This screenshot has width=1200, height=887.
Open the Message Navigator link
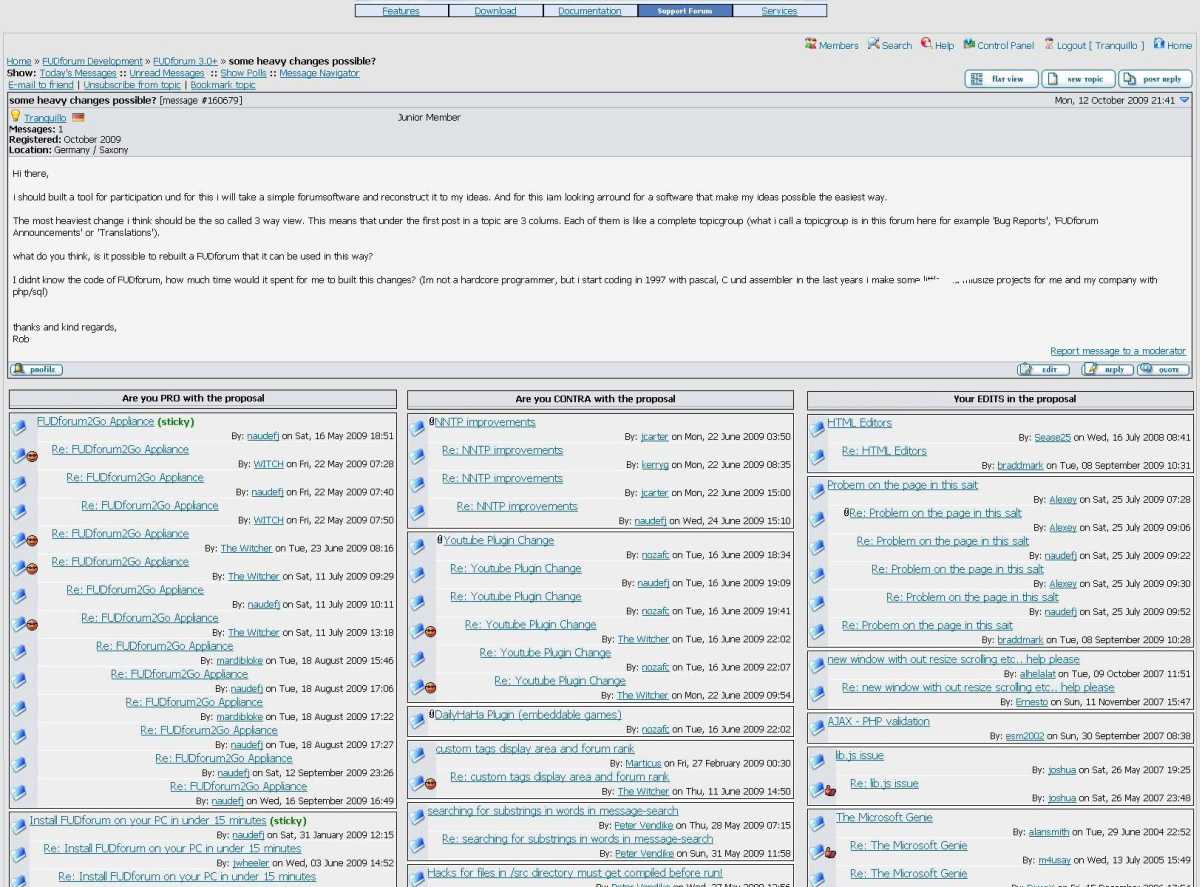coord(319,73)
